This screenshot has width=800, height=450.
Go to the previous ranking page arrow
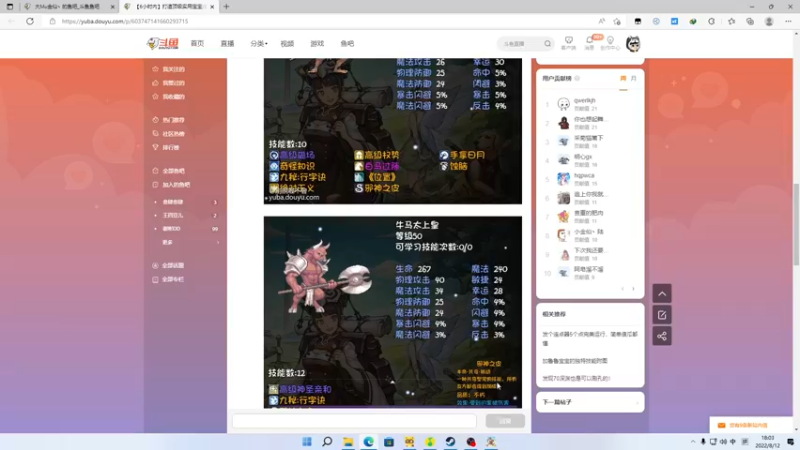click(623, 289)
